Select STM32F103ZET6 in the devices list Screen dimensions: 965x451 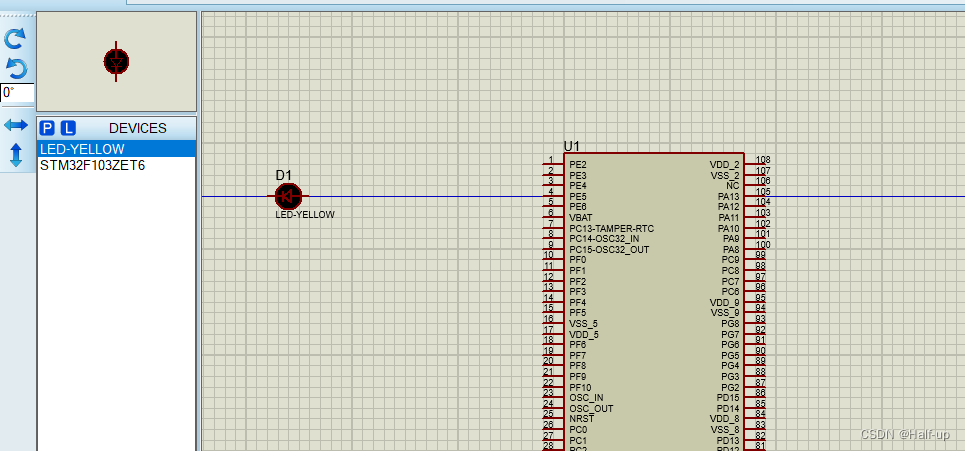[116, 166]
